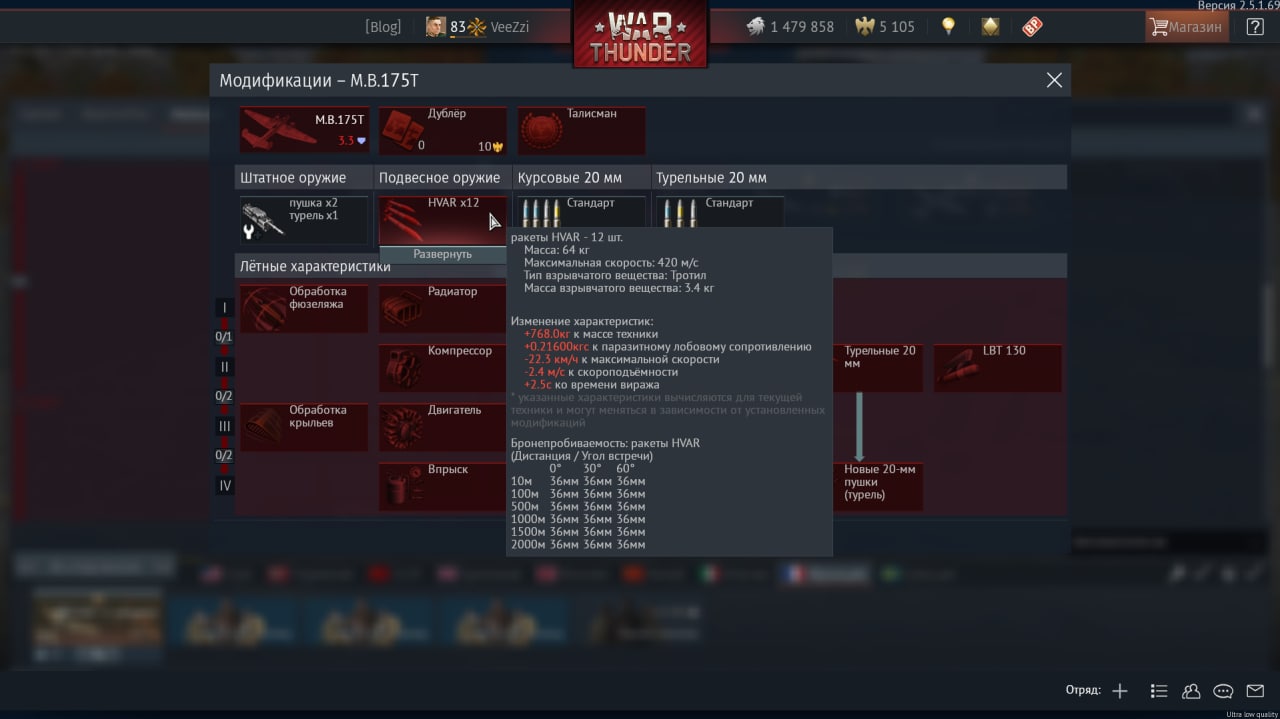Open Штатное оружие пушка x2 турель x1 slot
1280x719 pixels.
pyautogui.click(x=304, y=219)
